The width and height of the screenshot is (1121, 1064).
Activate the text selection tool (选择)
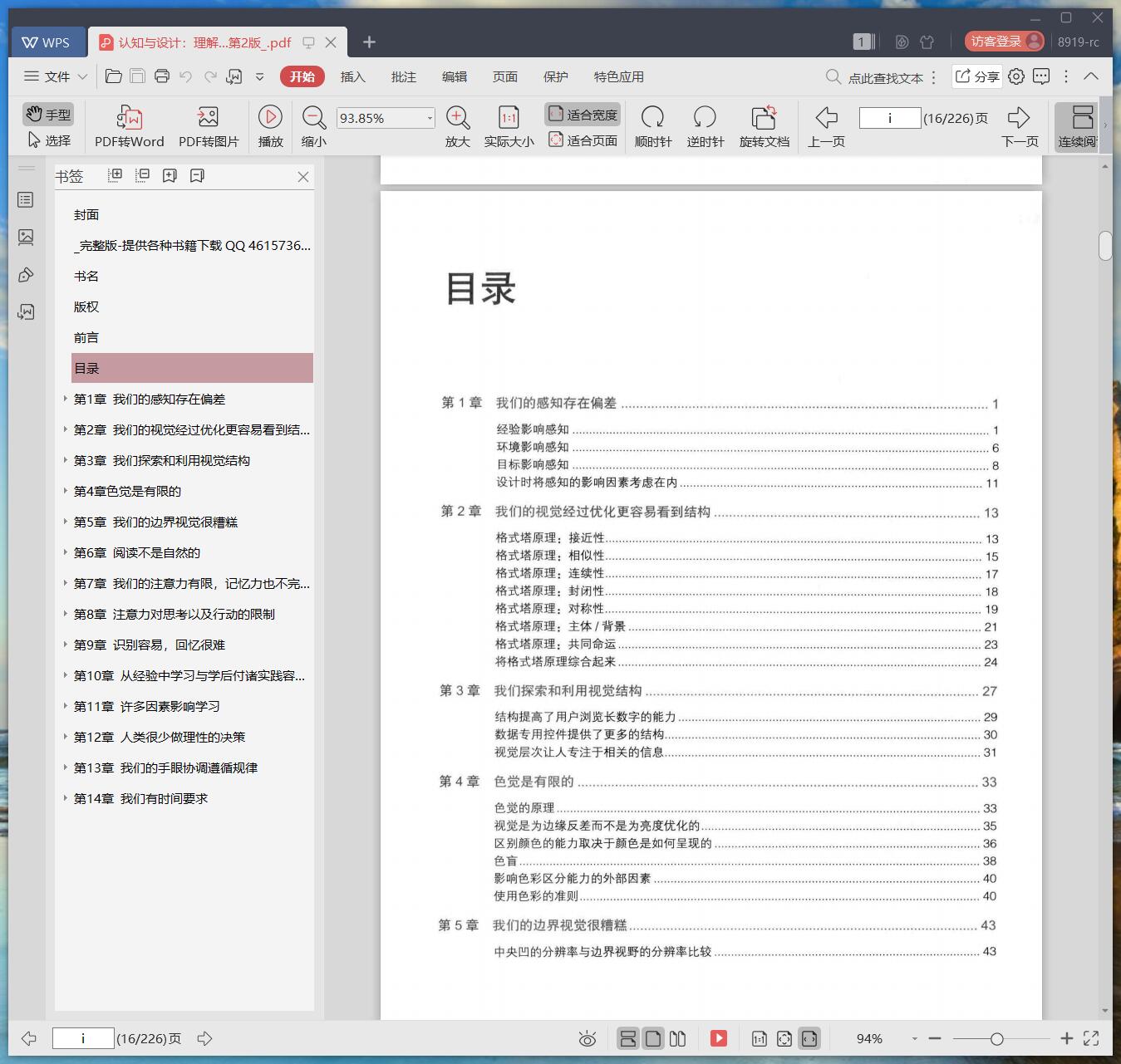pos(49,140)
